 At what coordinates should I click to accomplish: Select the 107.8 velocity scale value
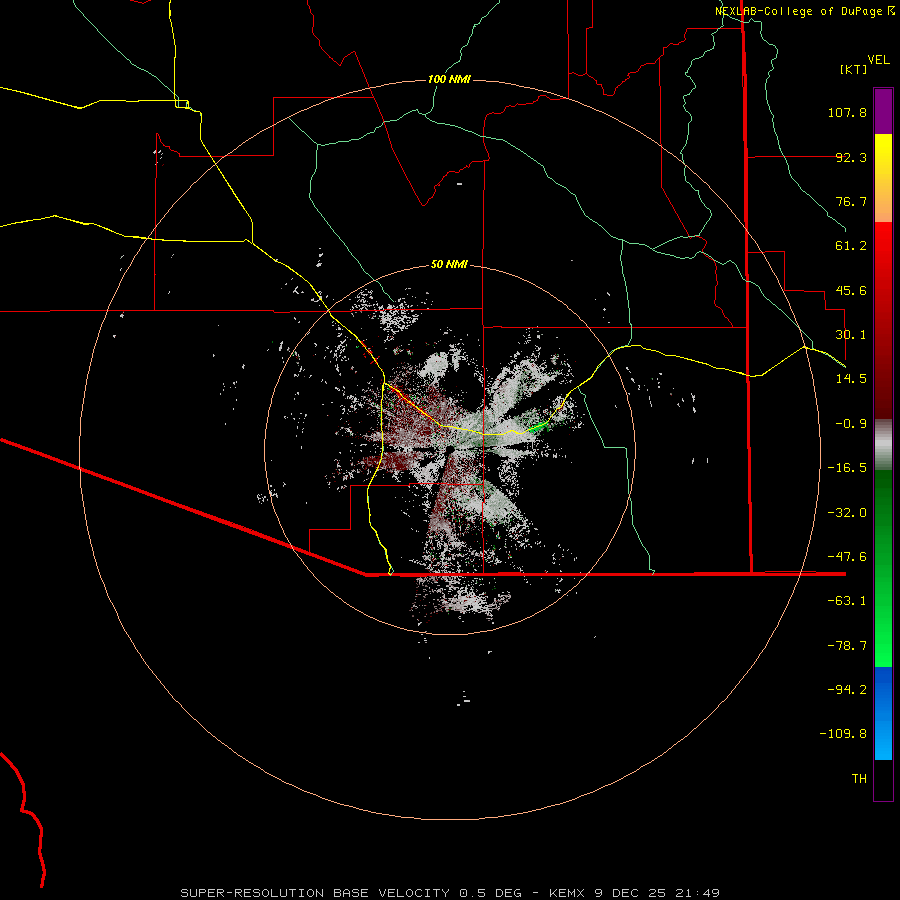[x=847, y=112]
